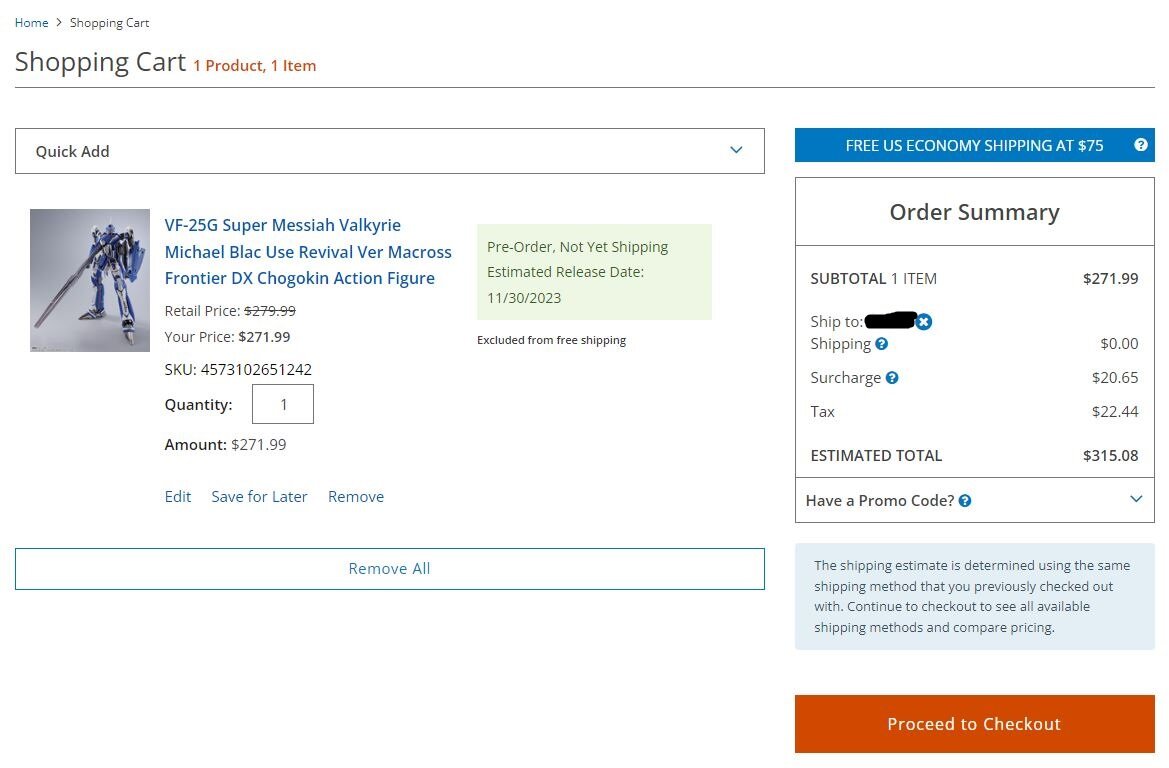
Task: Click the Remove All button
Action: coord(389,569)
